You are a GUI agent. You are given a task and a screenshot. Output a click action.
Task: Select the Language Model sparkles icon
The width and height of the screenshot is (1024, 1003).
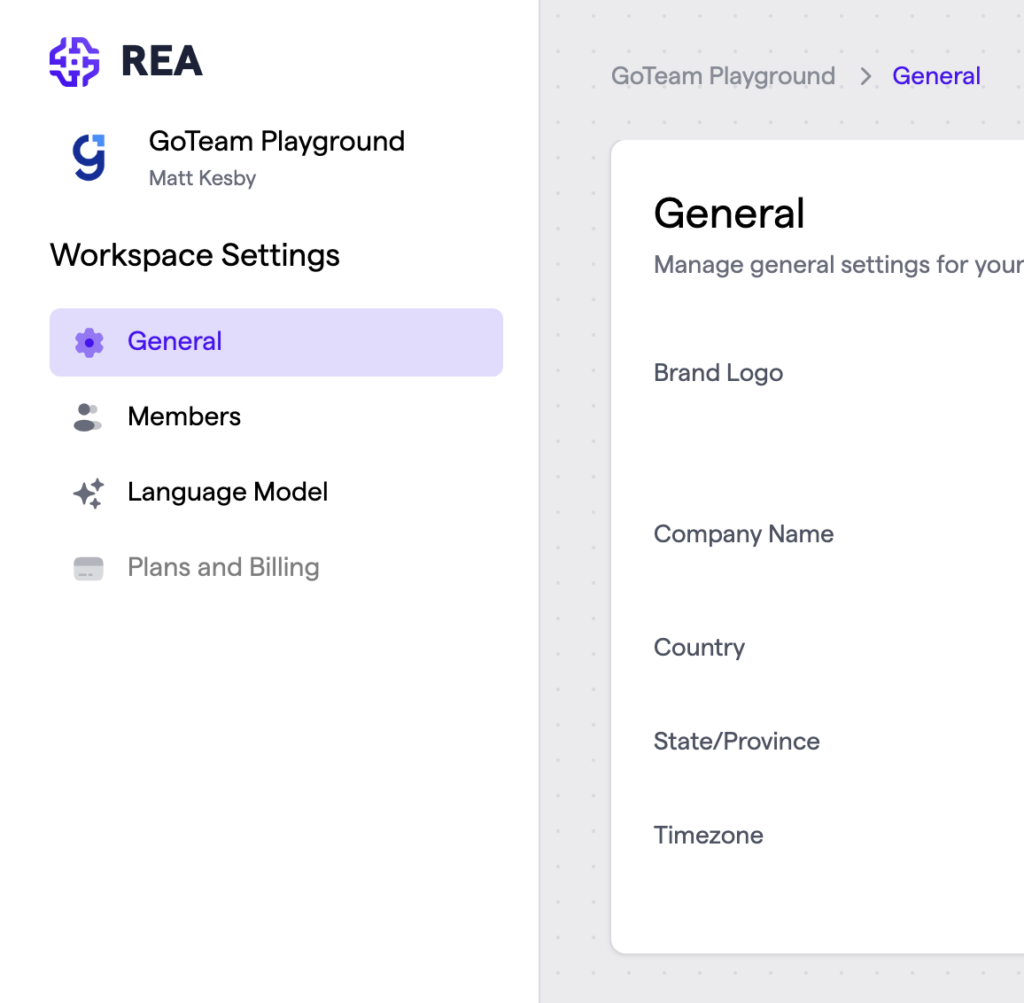(x=89, y=492)
